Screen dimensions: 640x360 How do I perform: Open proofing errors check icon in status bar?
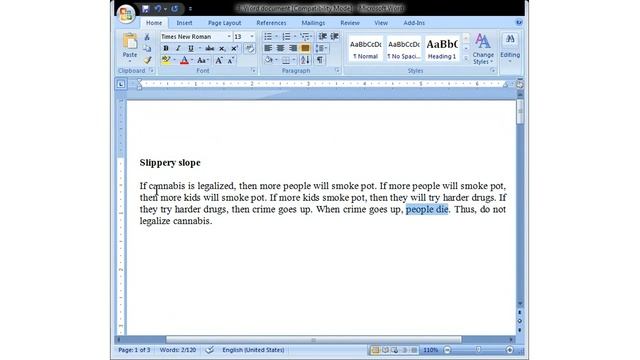(x=209, y=350)
